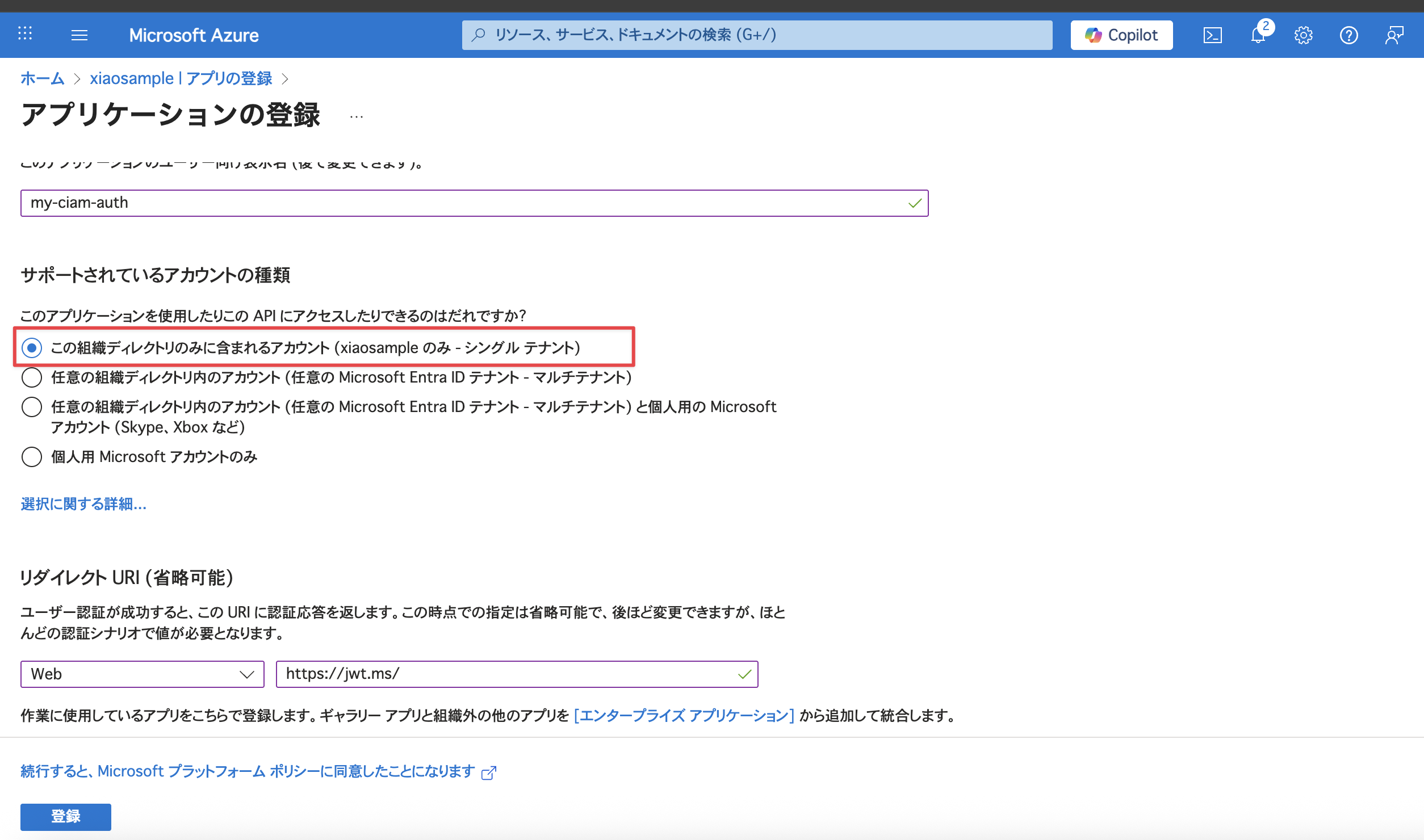Image resolution: width=1424 pixels, height=840 pixels.
Task: Go to ホーム breadcrumb
Action: tap(42, 78)
